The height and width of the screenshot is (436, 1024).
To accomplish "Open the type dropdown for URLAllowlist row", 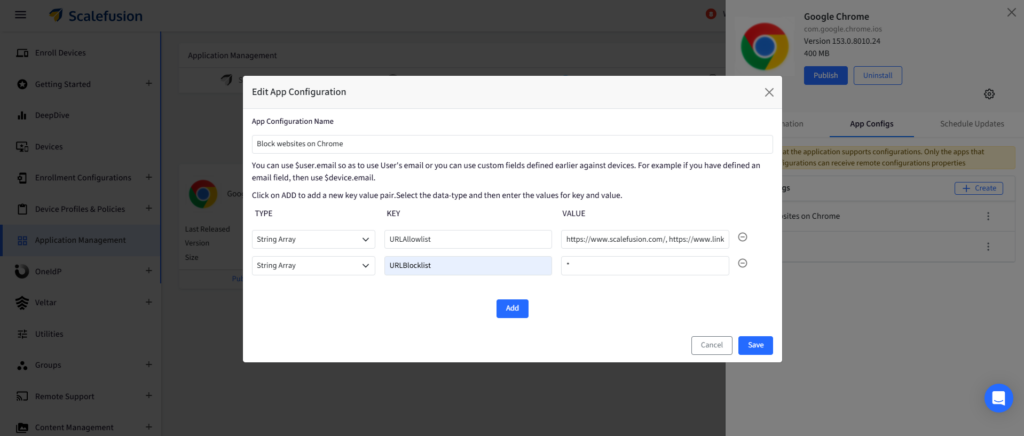I will pyautogui.click(x=313, y=240).
